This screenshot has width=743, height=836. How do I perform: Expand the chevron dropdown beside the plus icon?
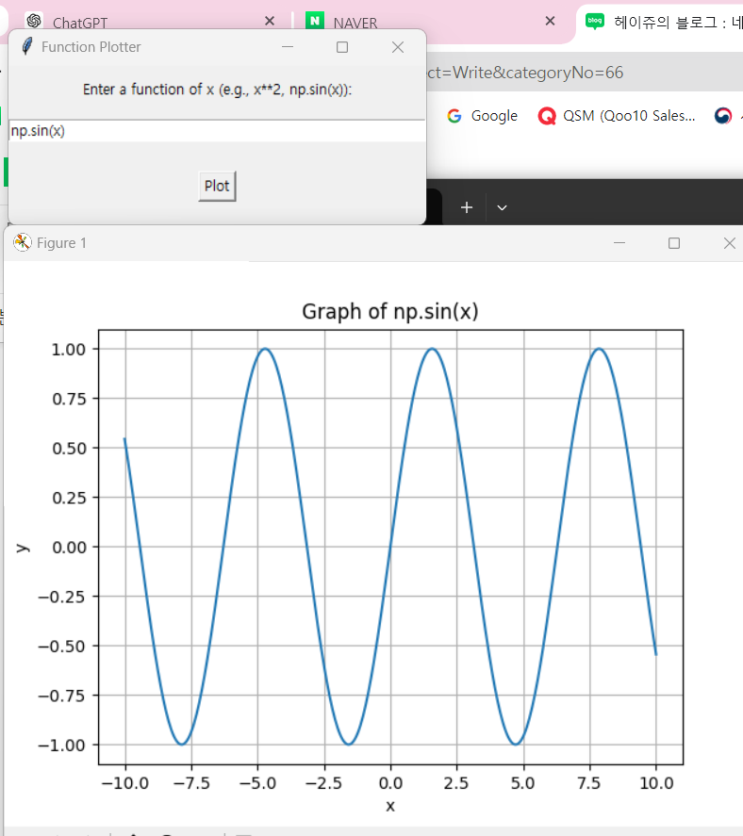[x=502, y=207]
